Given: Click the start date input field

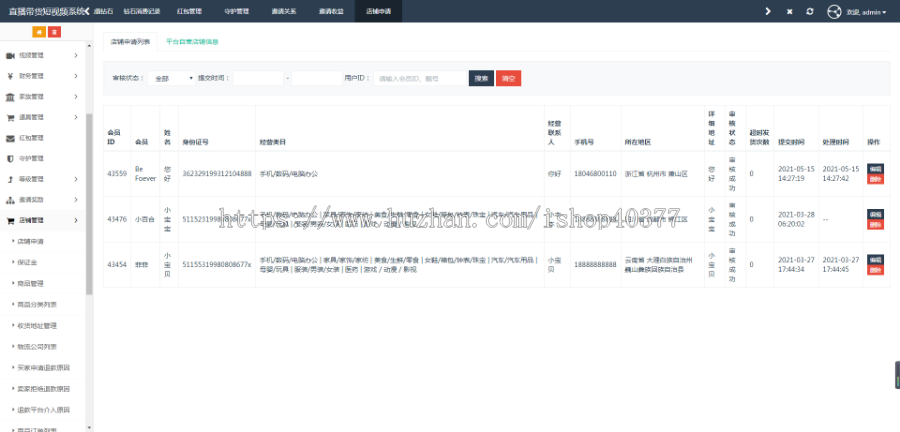Looking at the screenshot, I should [x=258, y=79].
